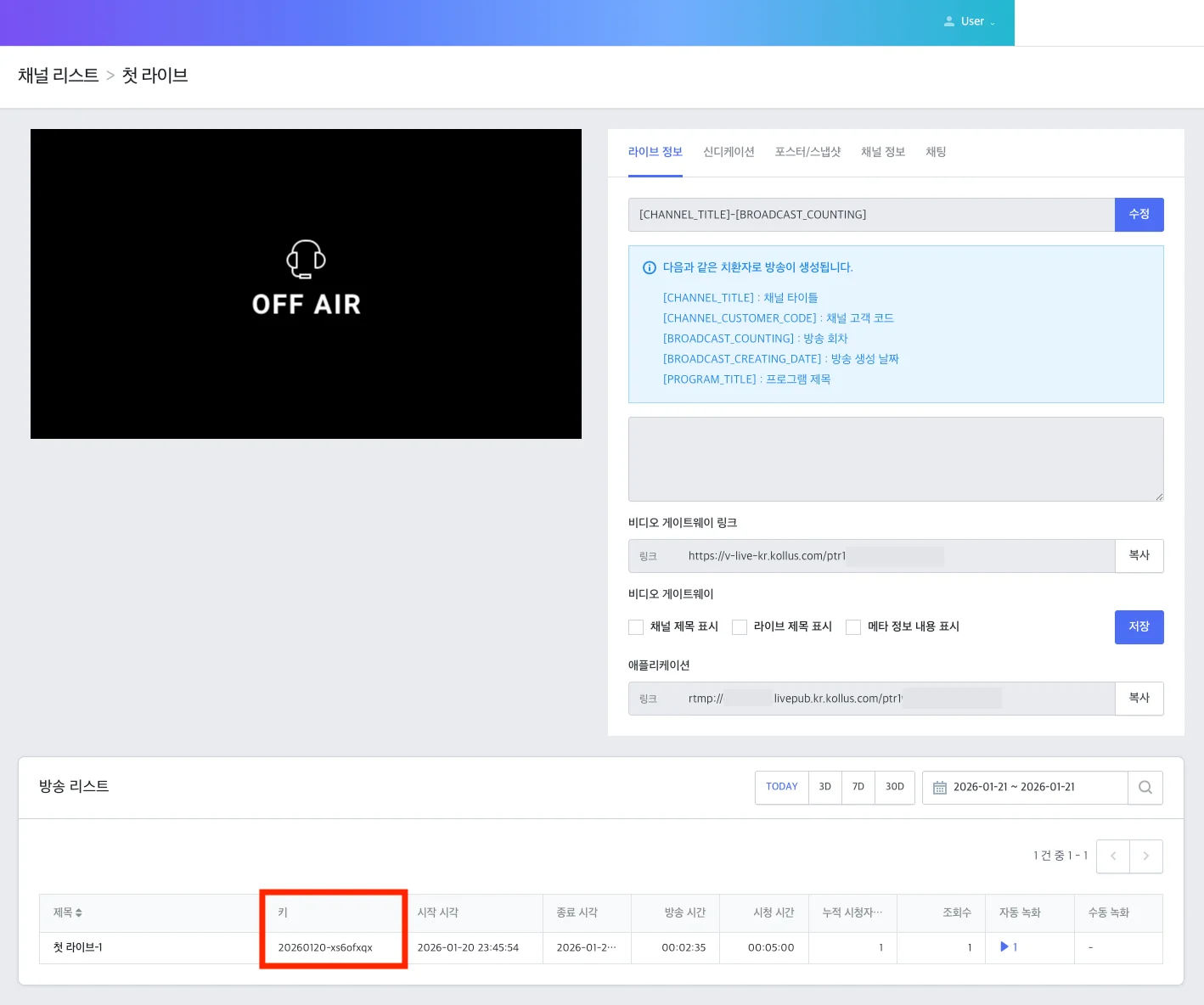
Task: Click the search magnifier icon
Action: coord(1145,788)
